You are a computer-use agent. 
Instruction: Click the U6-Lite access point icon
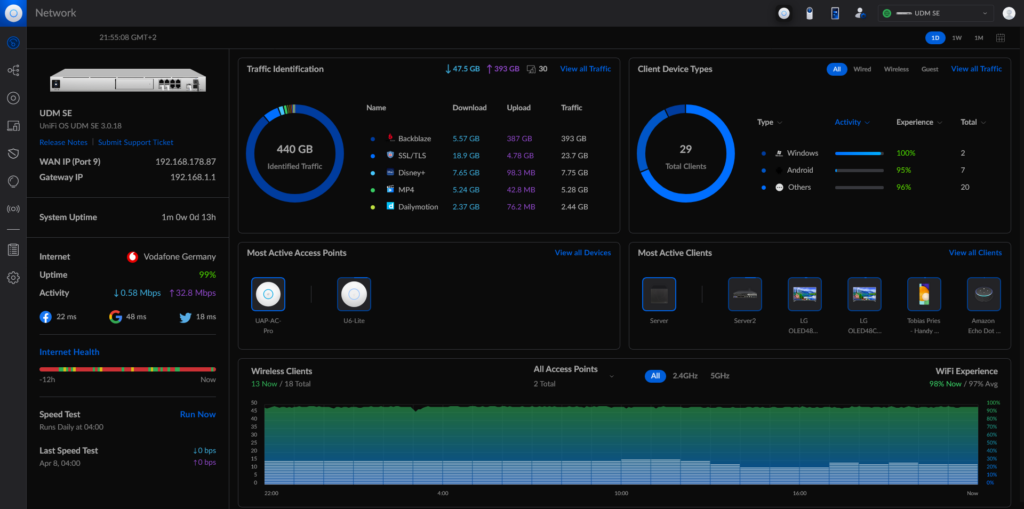coord(354,294)
